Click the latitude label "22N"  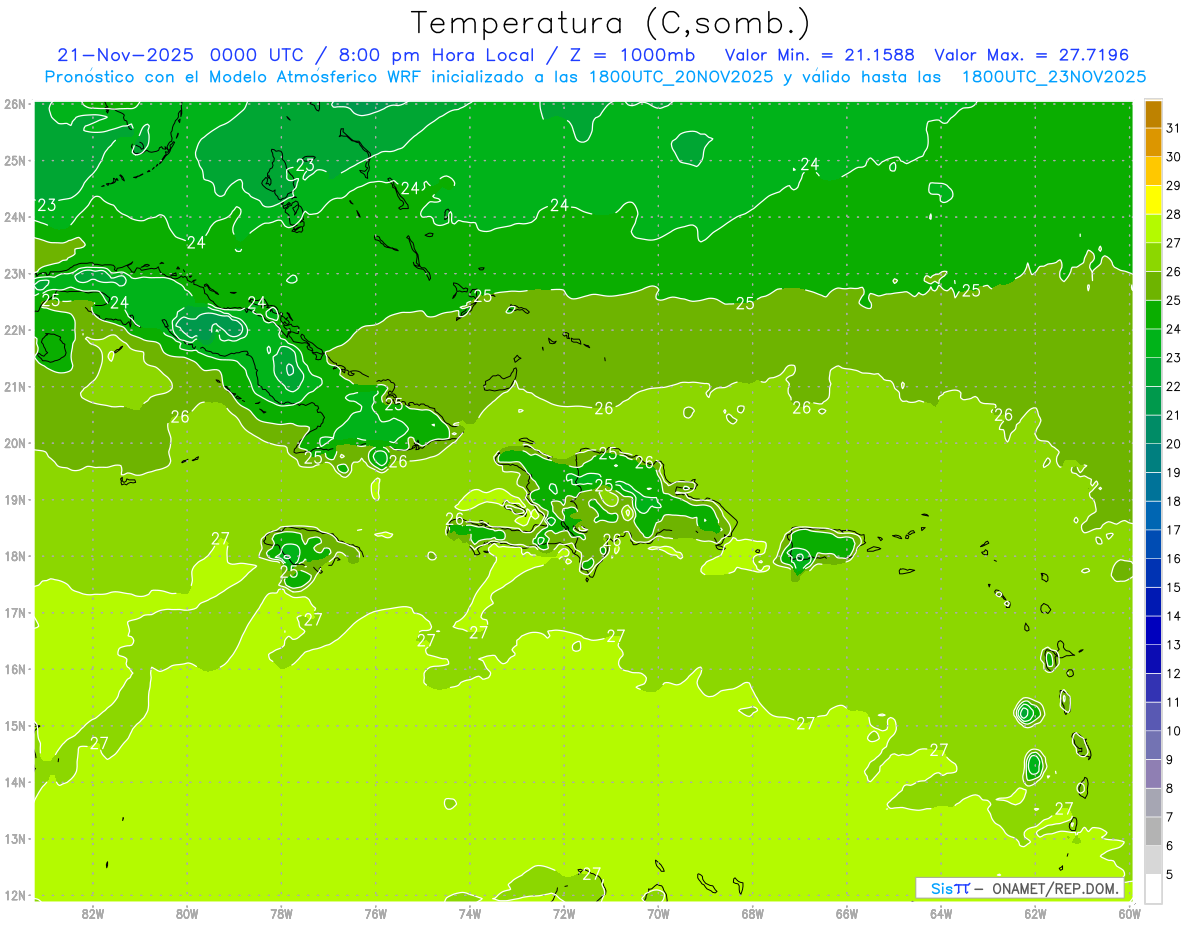tap(14, 330)
